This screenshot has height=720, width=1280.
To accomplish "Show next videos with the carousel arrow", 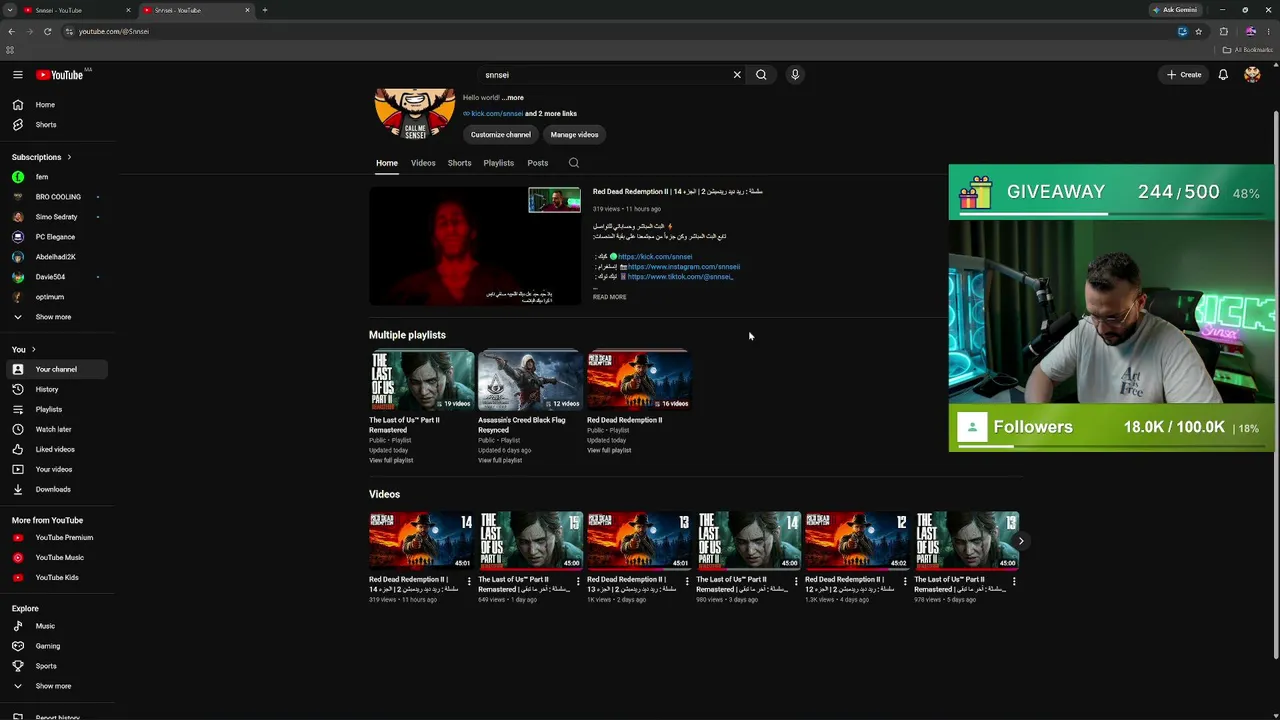I will (x=1020, y=541).
